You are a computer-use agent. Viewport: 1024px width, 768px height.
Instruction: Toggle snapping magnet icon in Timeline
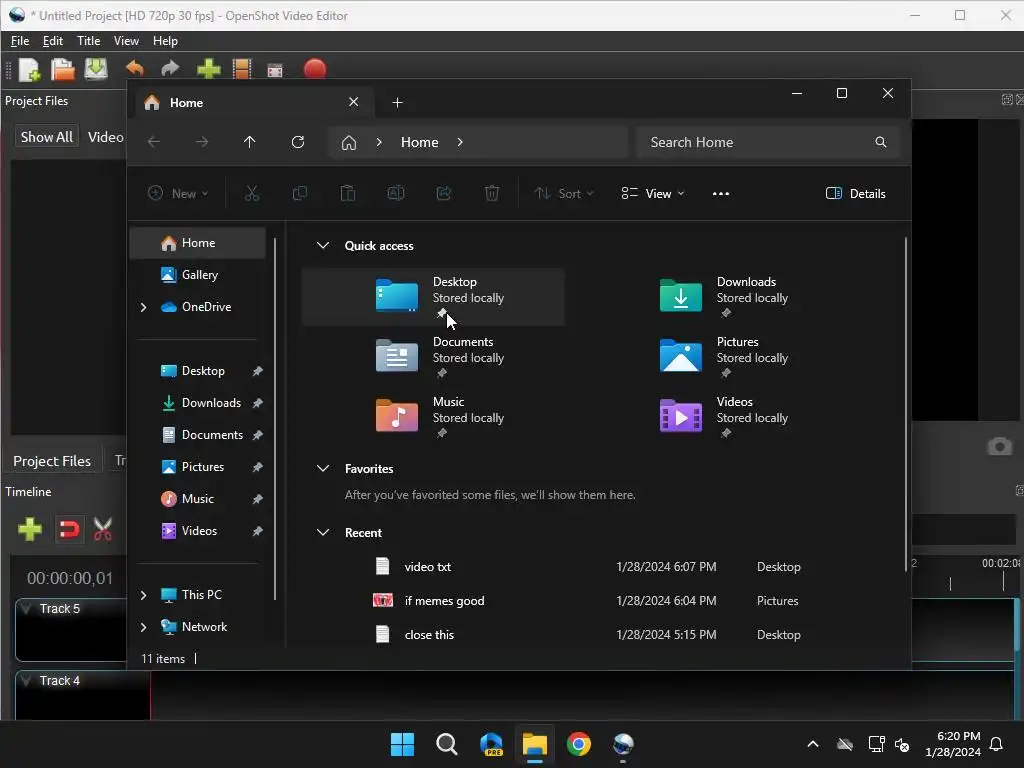(x=69, y=529)
